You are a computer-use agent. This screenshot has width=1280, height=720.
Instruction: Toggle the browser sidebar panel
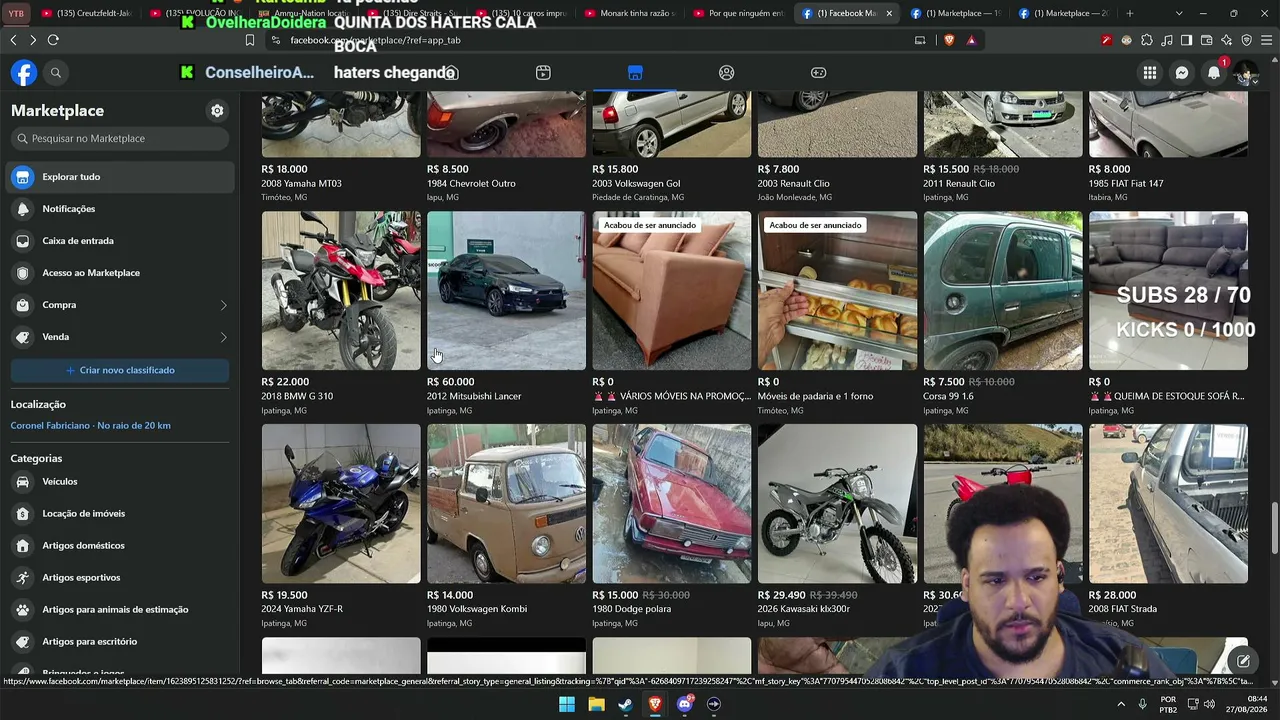(x=1186, y=40)
